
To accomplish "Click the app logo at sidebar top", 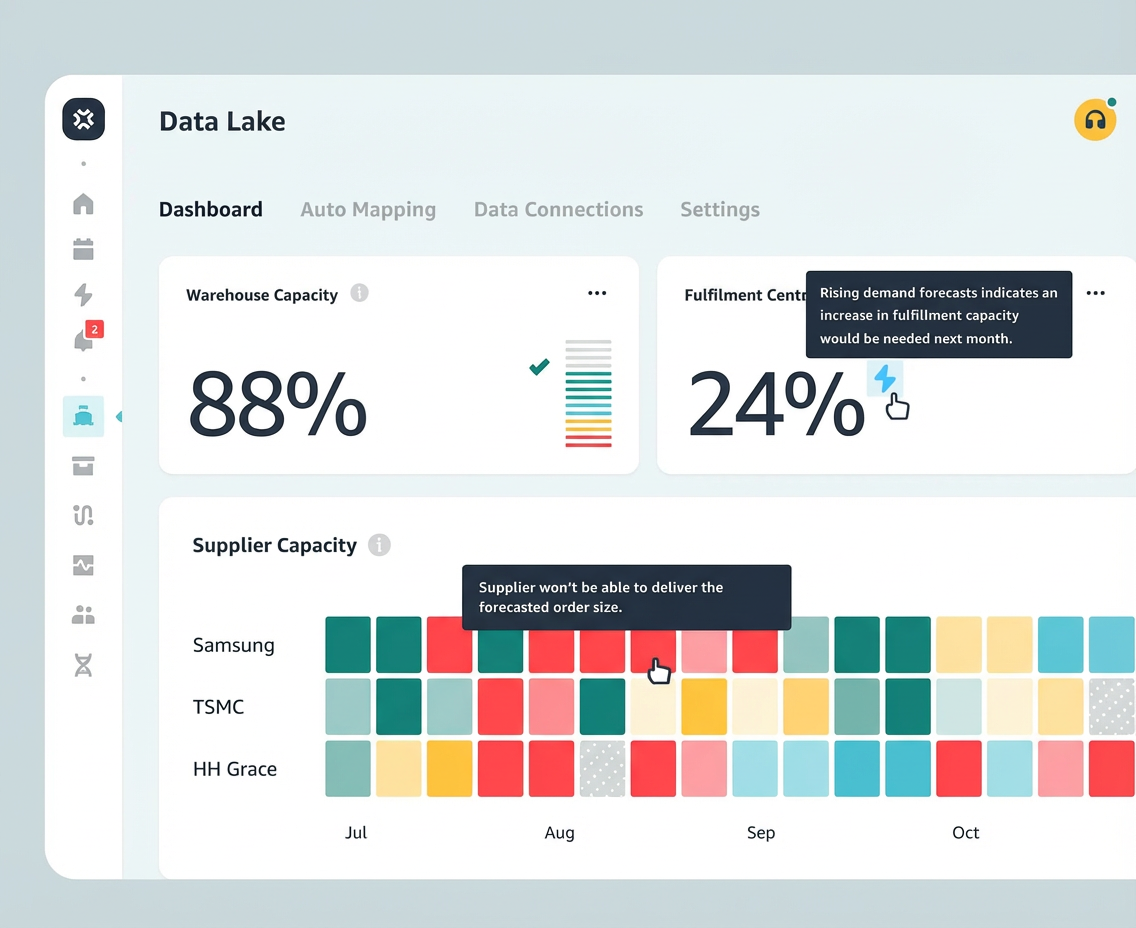I will click(x=84, y=120).
